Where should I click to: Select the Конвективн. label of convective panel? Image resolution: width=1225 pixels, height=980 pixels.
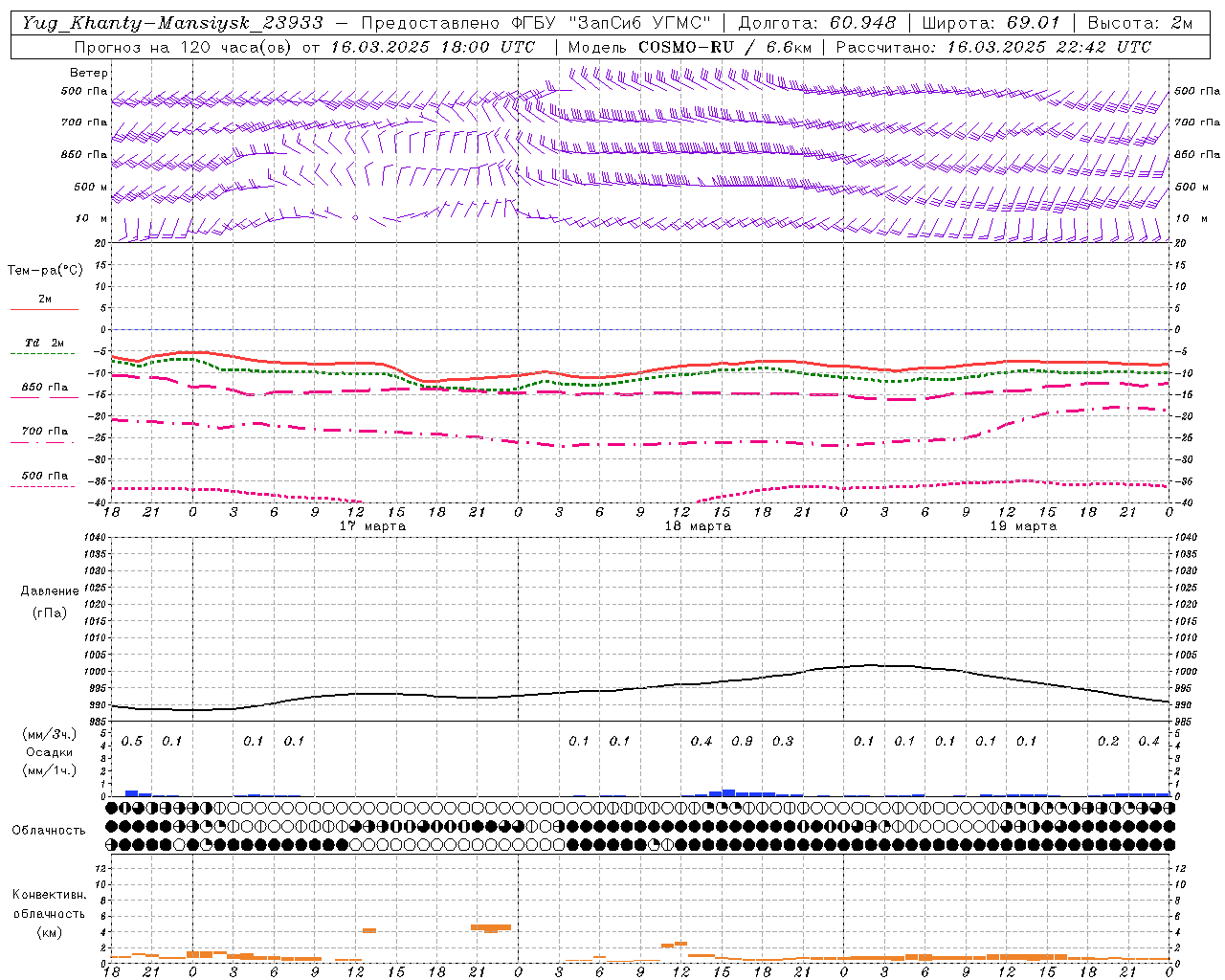click(49, 895)
